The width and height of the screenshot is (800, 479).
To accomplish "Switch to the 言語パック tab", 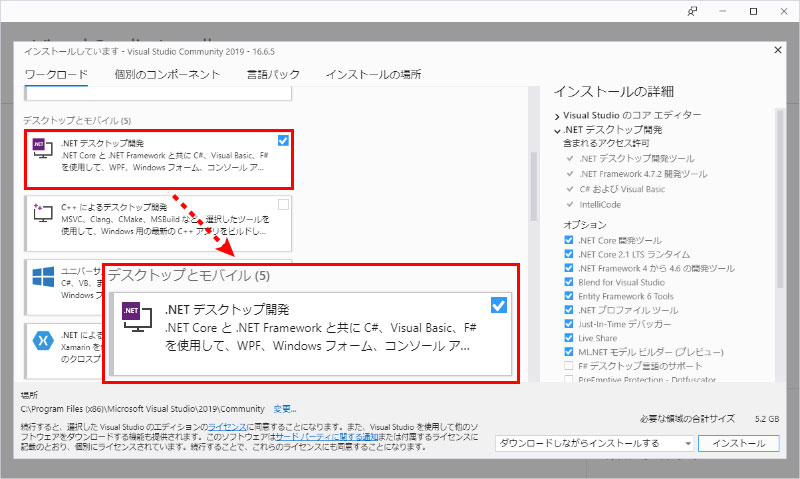I will tap(273, 74).
